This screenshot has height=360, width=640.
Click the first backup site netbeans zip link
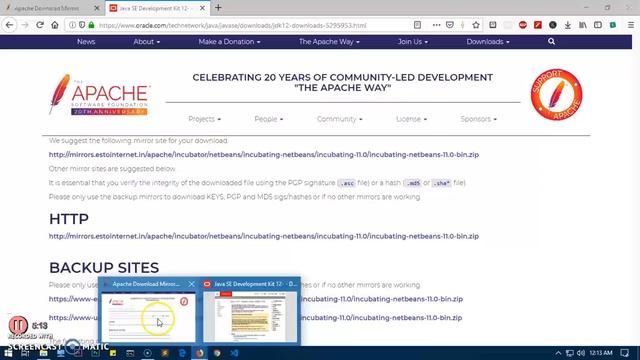click(382, 299)
